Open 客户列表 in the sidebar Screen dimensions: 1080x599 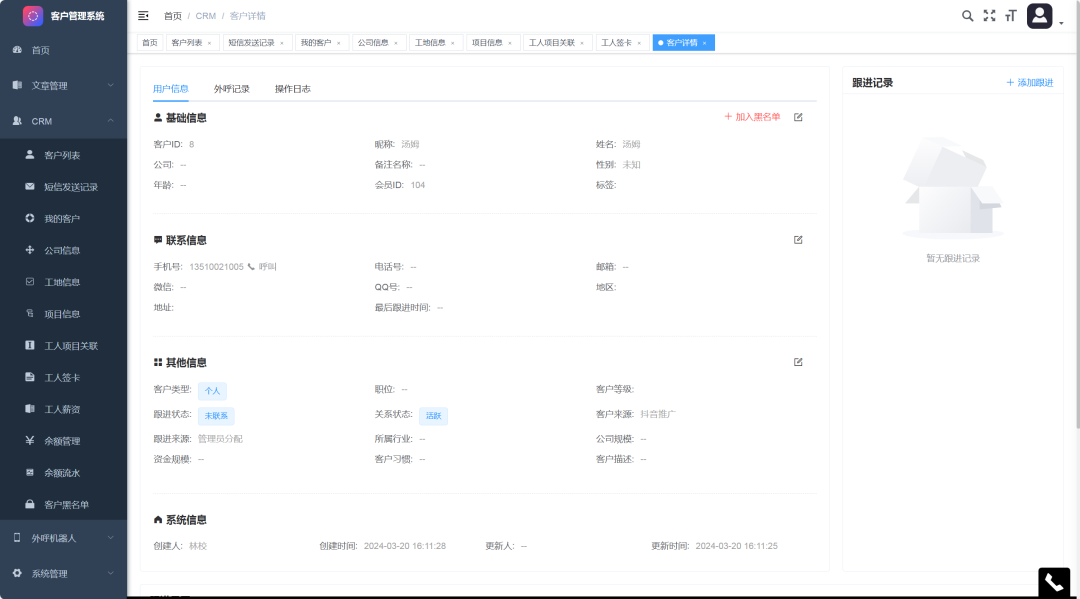click(x=63, y=155)
